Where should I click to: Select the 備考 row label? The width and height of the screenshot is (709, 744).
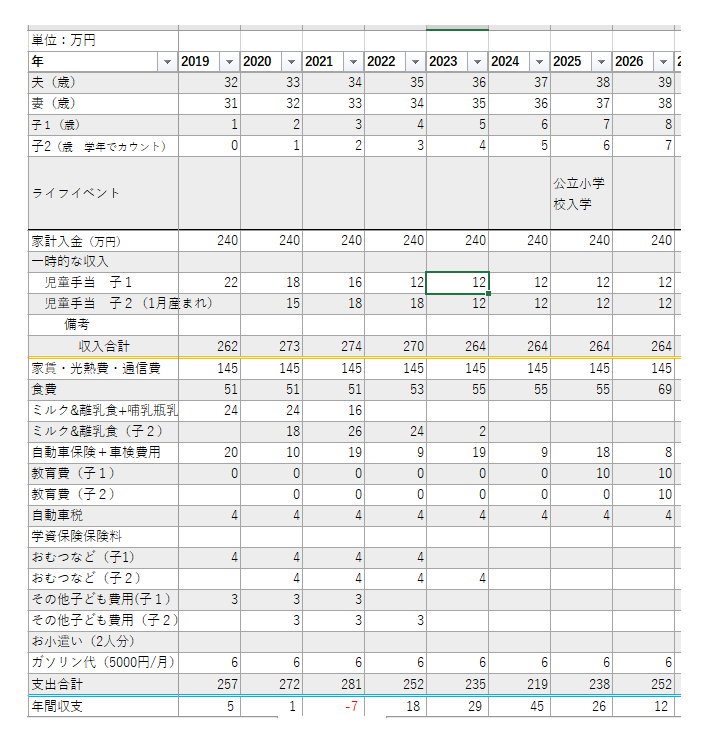tap(103, 325)
